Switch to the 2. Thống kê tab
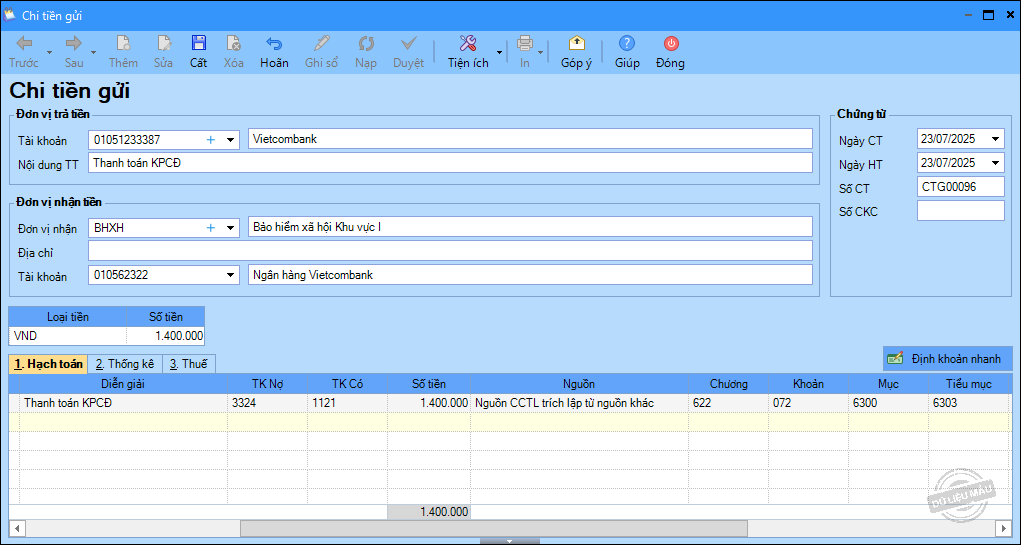This screenshot has width=1021, height=545. [x=124, y=364]
